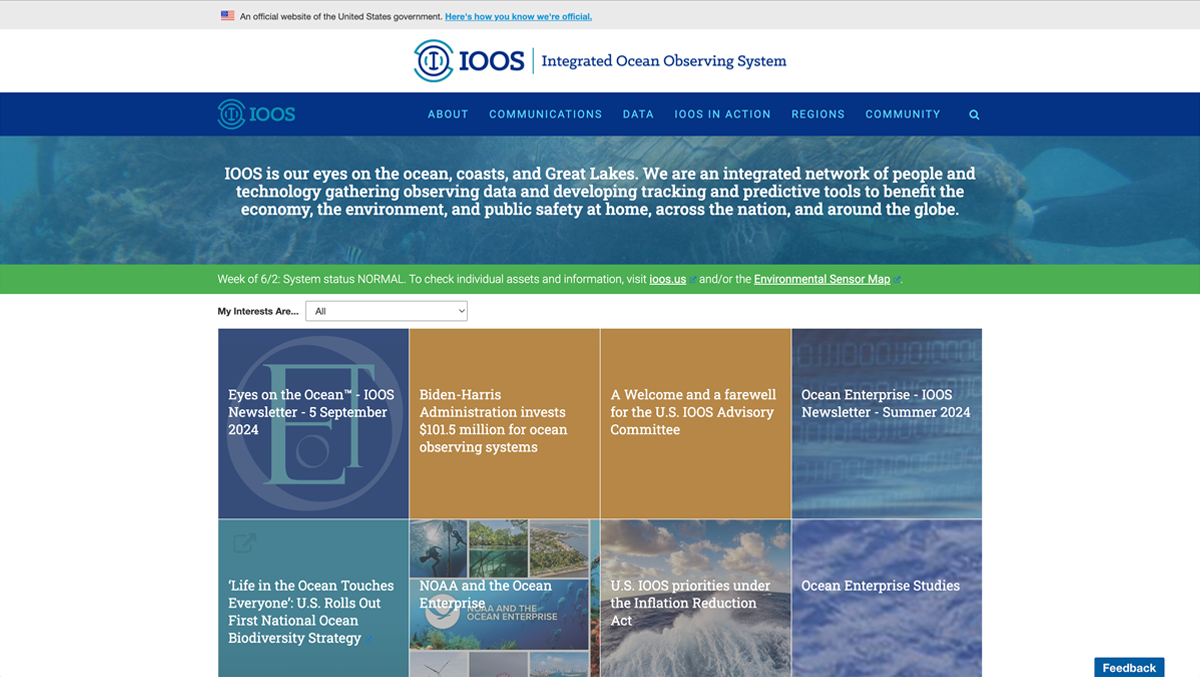Open Ocean Enterprise Newsletter Summer 2024 tile

[x=886, y=423]
